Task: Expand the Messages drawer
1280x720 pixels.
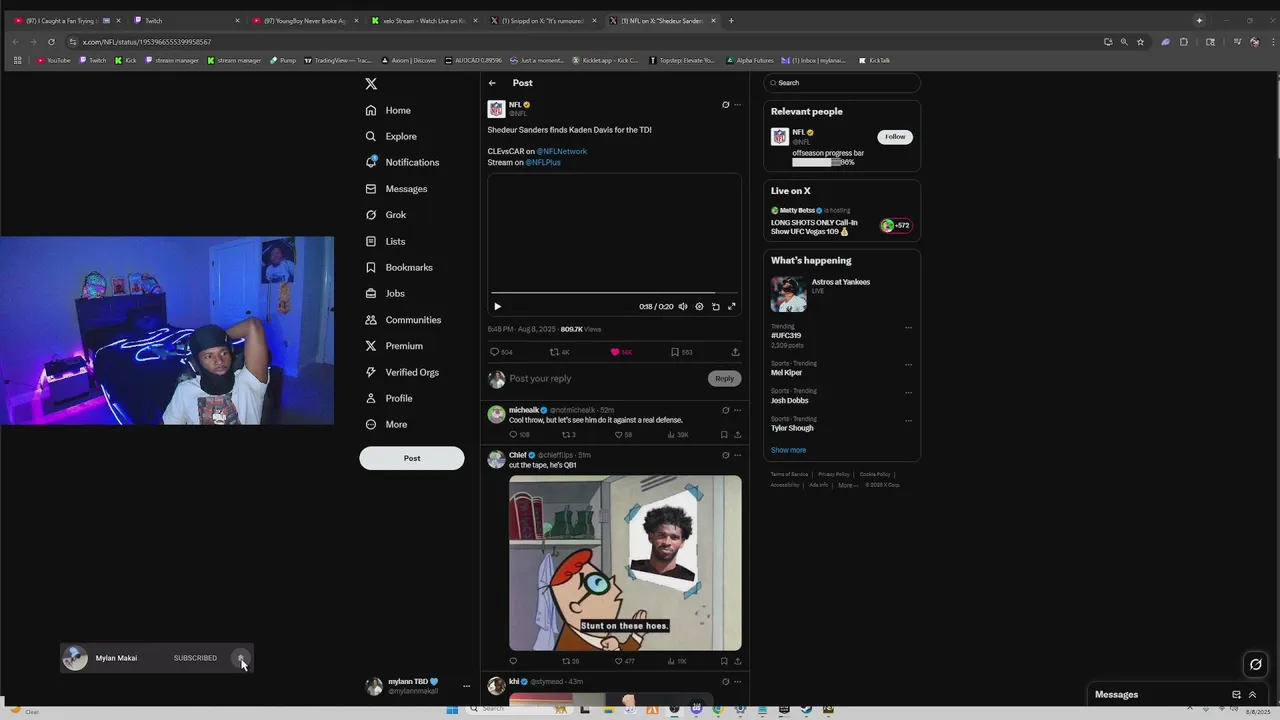Action: click(1252, 695)
